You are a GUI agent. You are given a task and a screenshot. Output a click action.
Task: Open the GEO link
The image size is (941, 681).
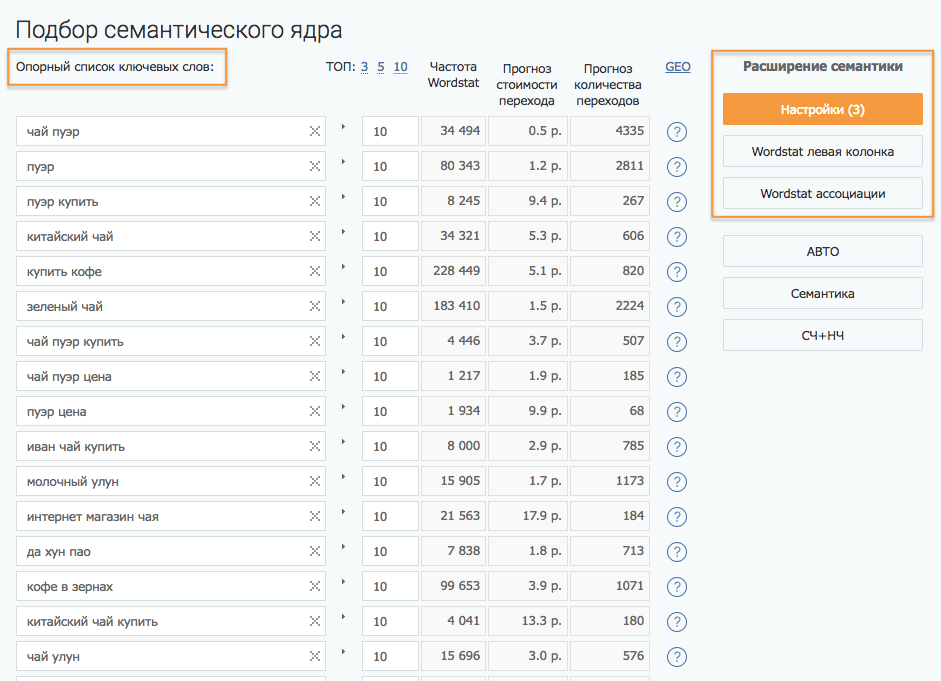[678, 67]
